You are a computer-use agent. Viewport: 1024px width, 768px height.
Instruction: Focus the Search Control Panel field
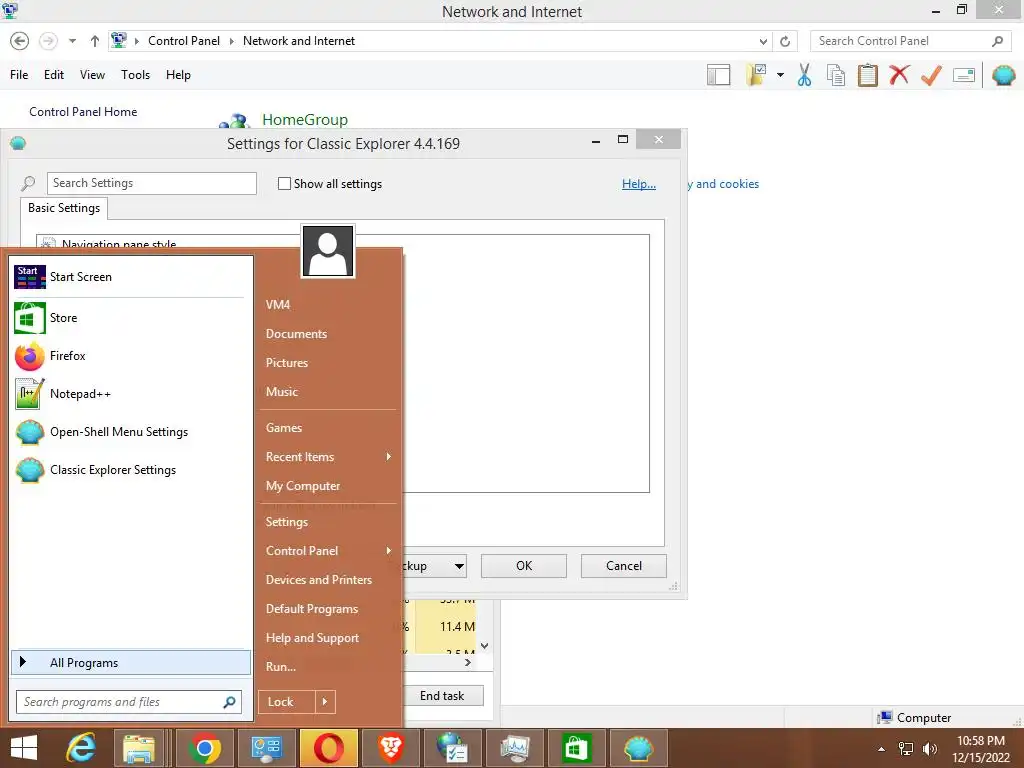pos(911,41)
